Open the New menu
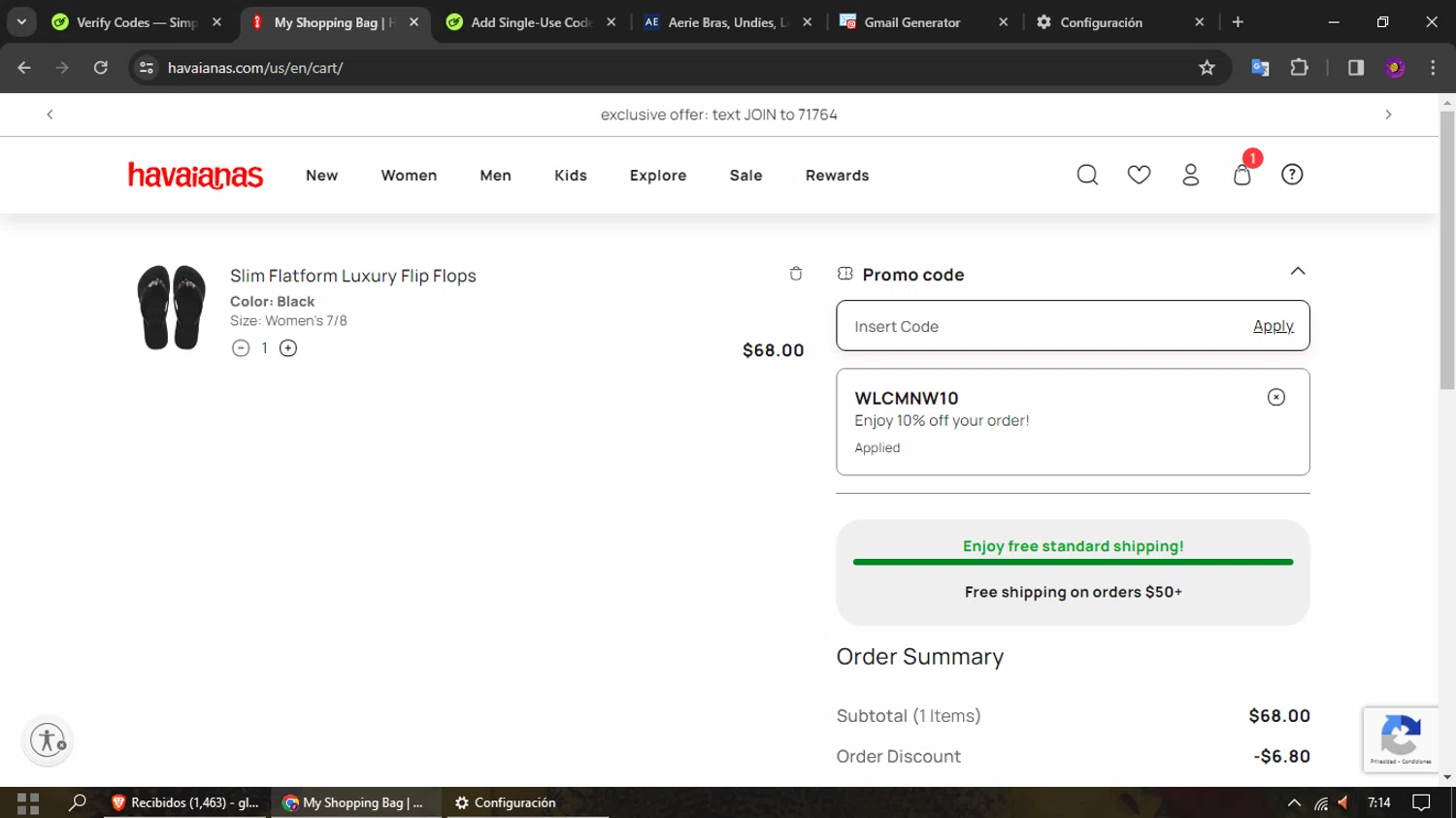 click(322, 176)
